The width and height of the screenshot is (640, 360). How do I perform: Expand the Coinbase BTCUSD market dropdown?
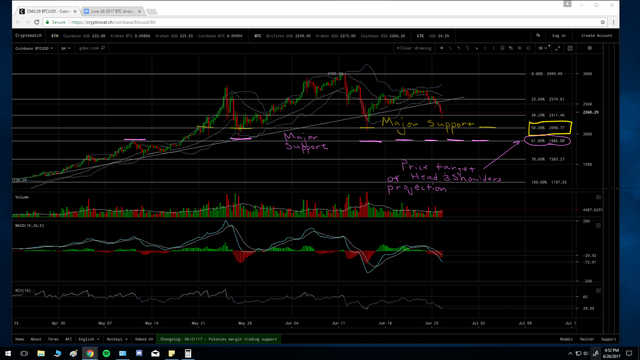tap(34, 48)
